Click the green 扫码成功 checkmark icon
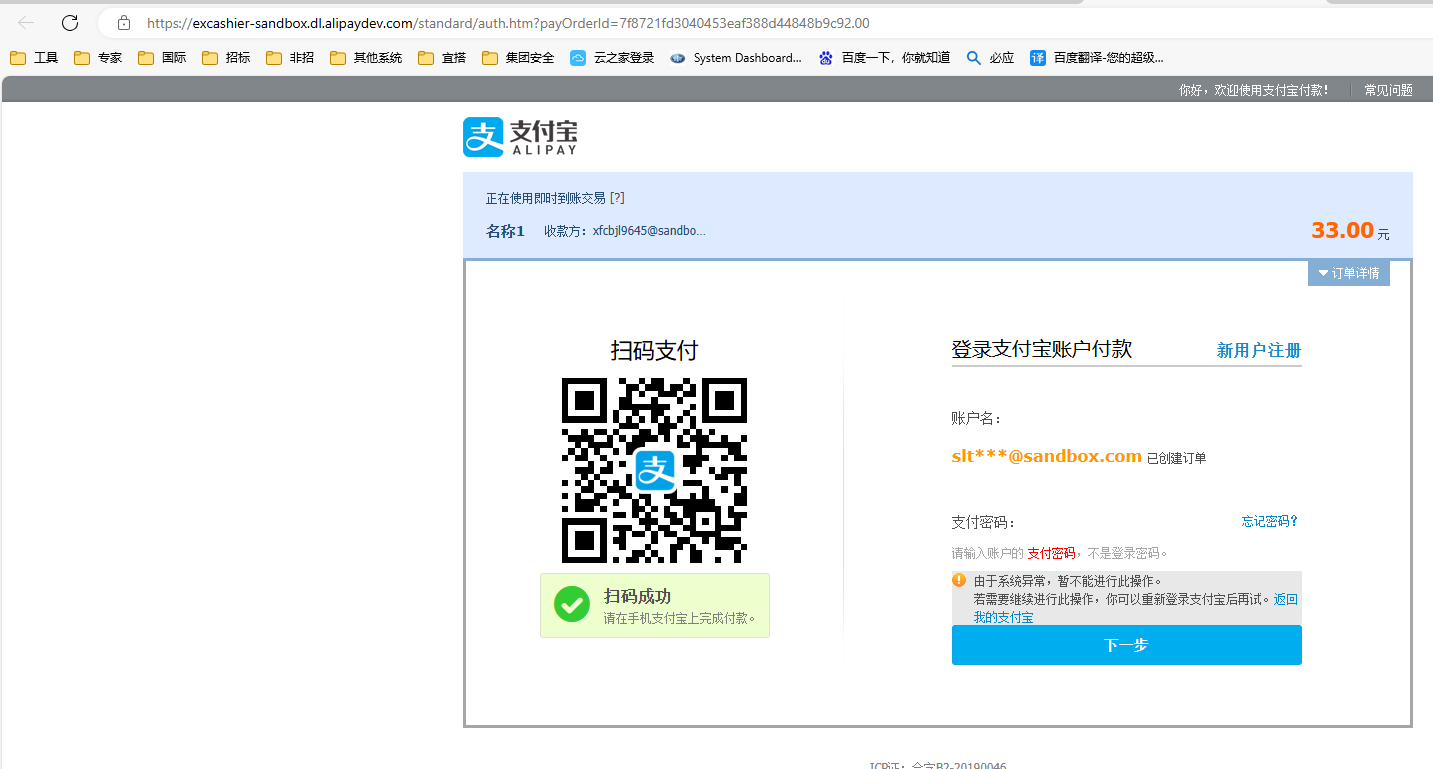1433x769 pixels. click(x=572, y=605)
